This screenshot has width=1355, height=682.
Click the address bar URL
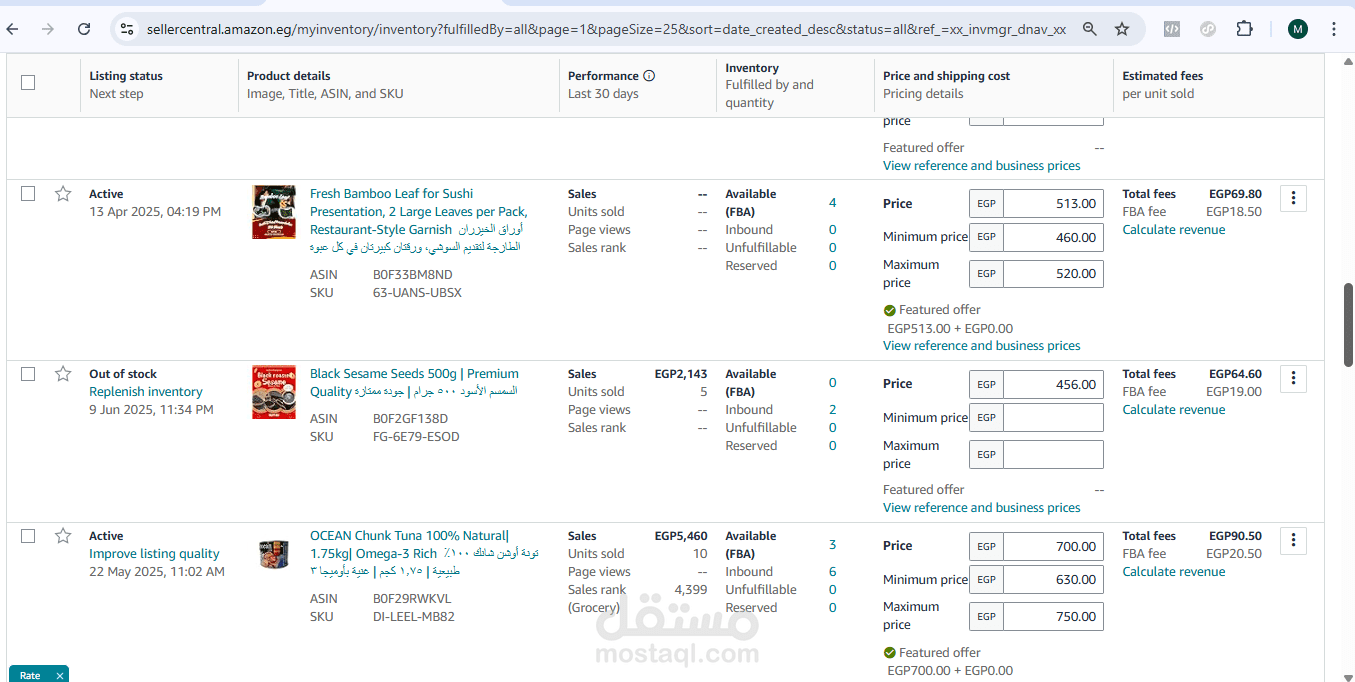point(606,29)
